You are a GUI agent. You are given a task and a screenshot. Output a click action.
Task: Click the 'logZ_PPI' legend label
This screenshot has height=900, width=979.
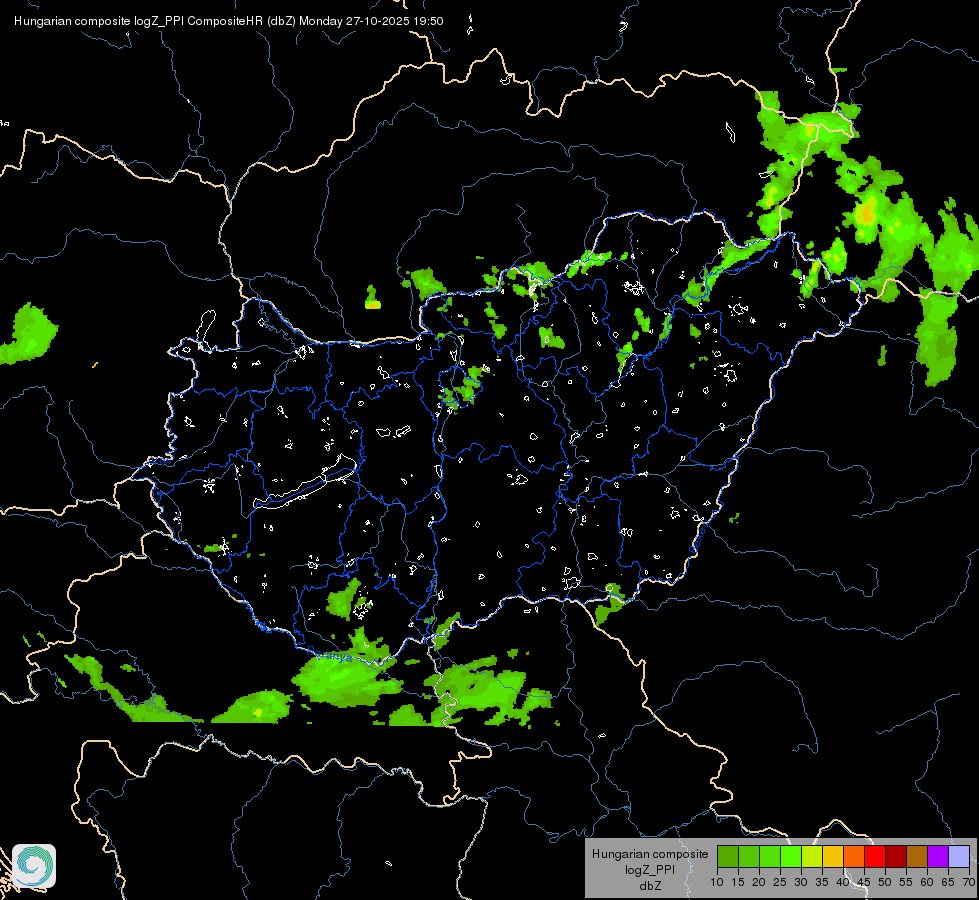(x=650, y=870)
